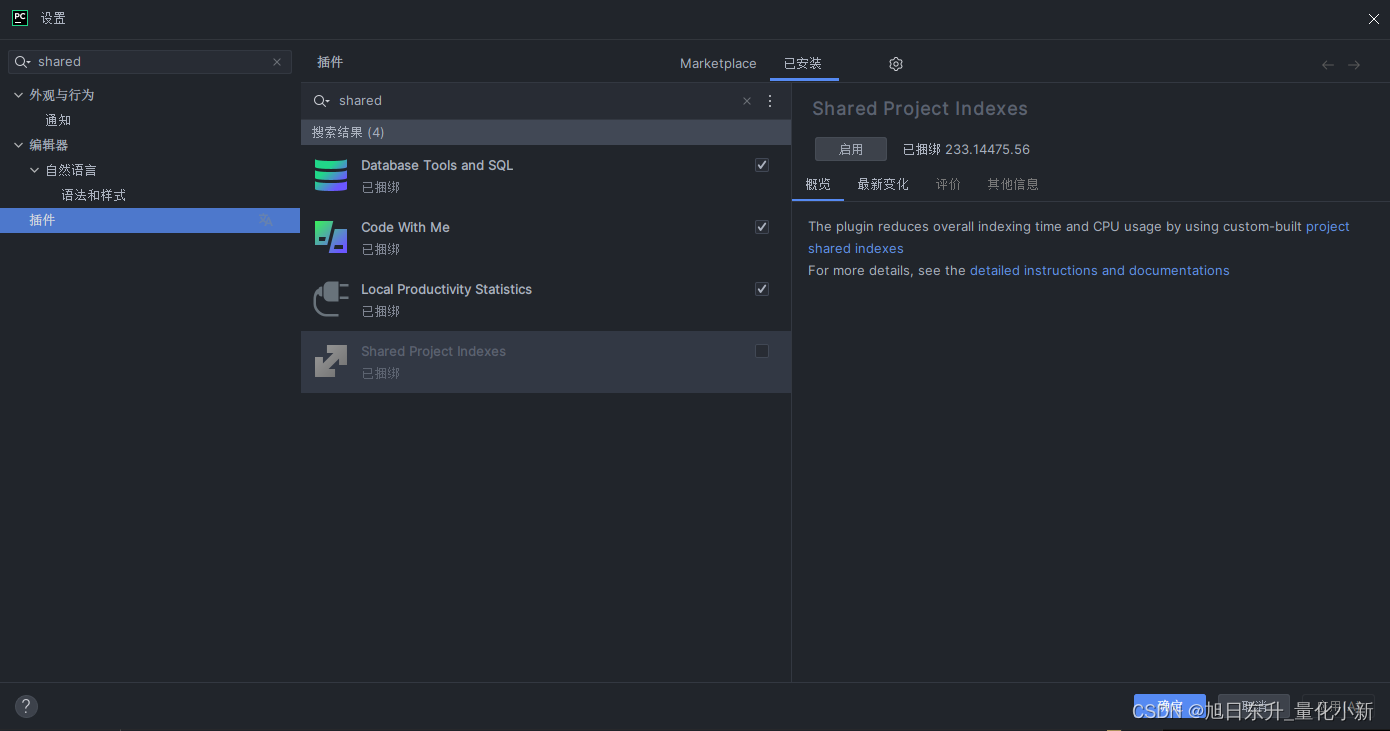Open the 最新变化 tab
Image resolution: width=1390 pixels, height=731 pixels.
883,184
